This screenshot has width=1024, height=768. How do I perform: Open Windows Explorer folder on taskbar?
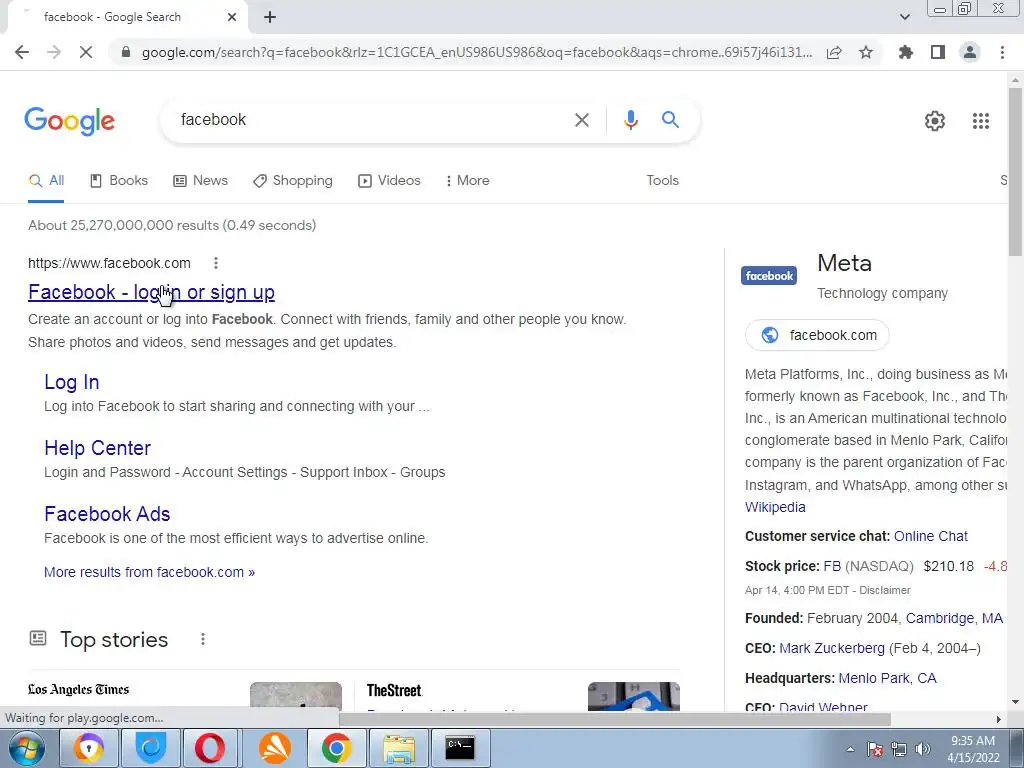(398, 748)
